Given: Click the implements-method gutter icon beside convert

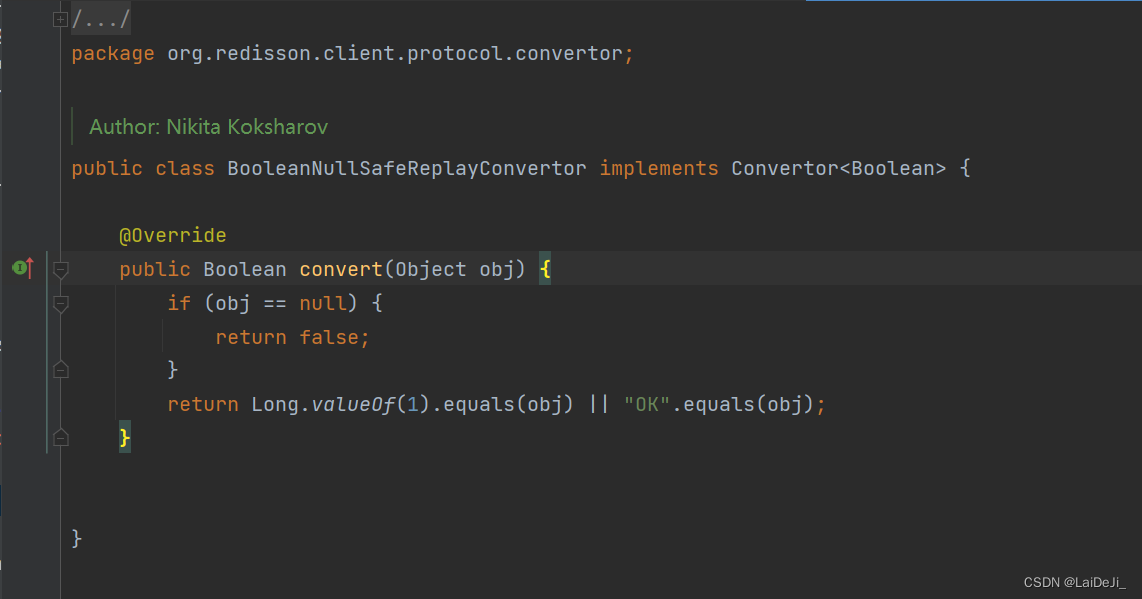Looking at the screenshot, I should coord(22,268).
